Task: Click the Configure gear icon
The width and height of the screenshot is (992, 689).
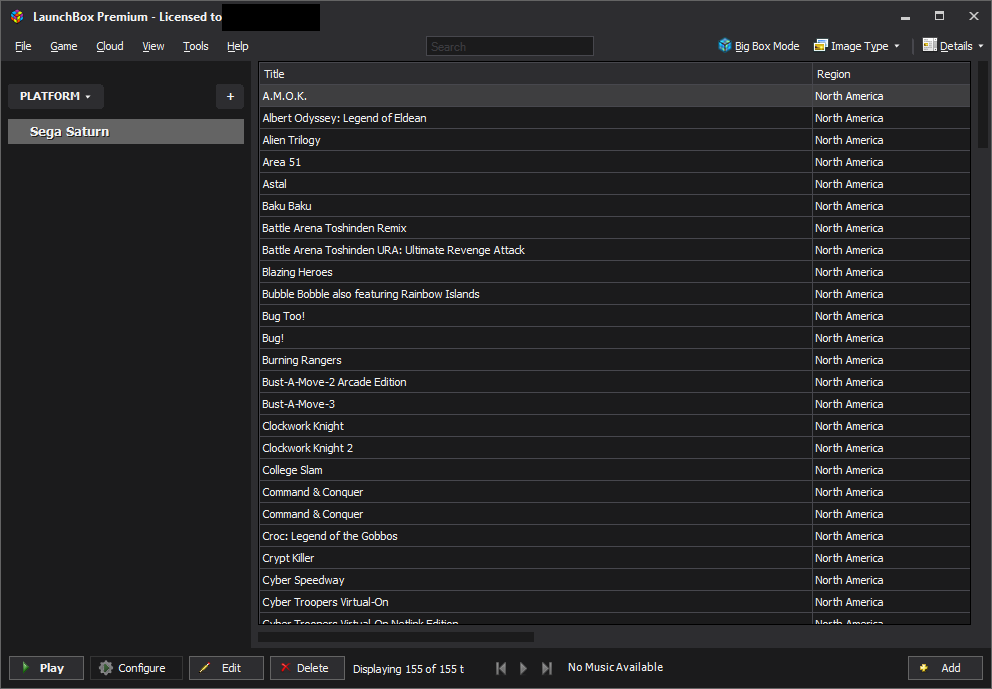Action: tap(106, 667)
